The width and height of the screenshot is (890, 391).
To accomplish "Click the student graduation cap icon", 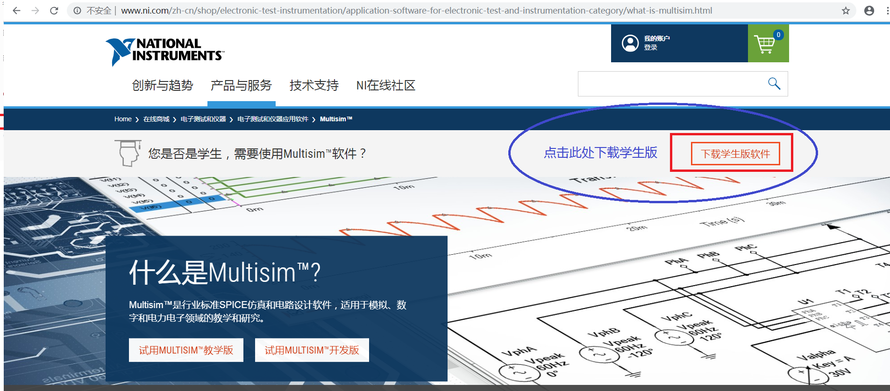I will tap(127, 152).
